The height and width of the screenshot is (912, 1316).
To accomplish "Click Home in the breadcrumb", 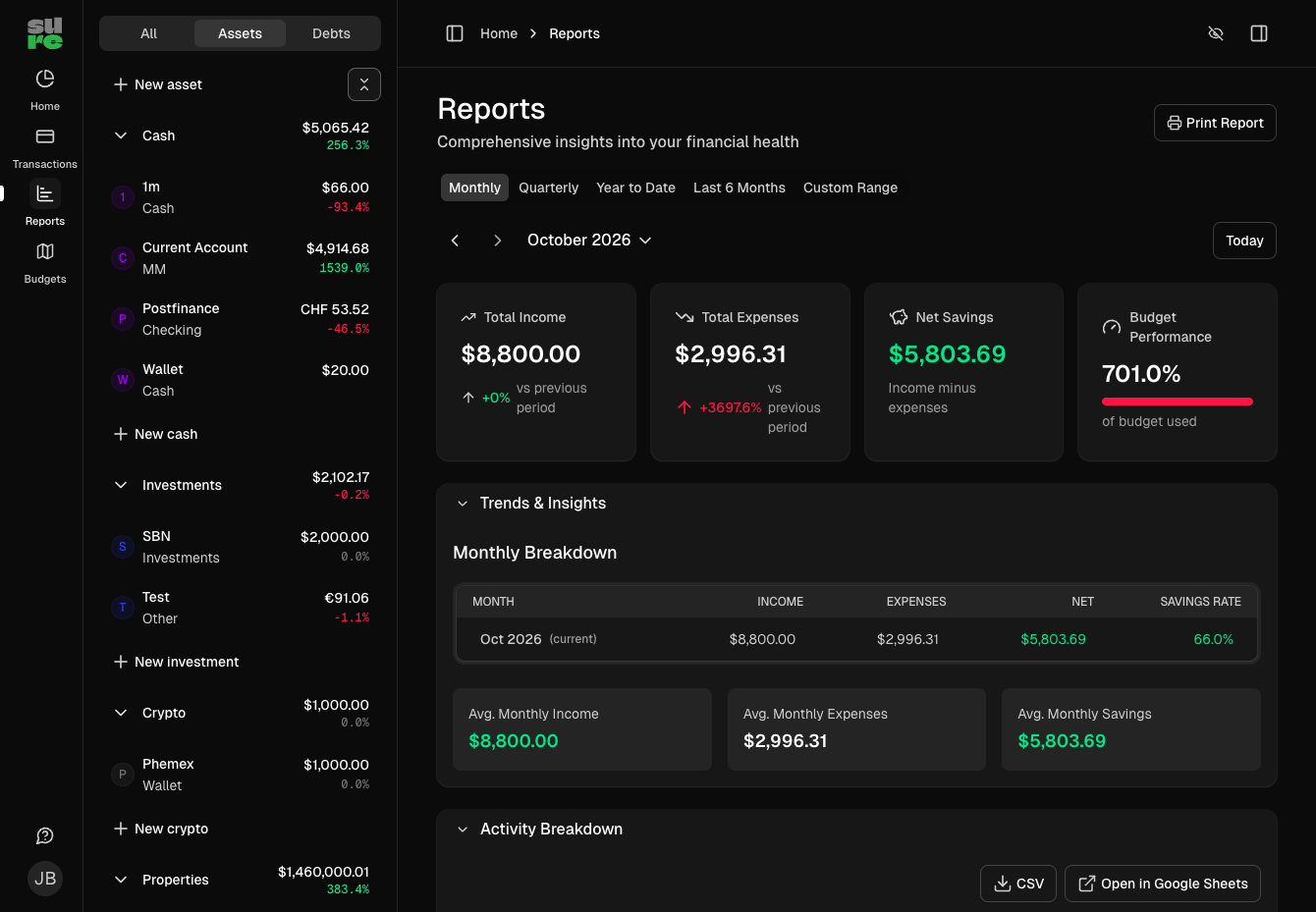I will tap(499, 33).
